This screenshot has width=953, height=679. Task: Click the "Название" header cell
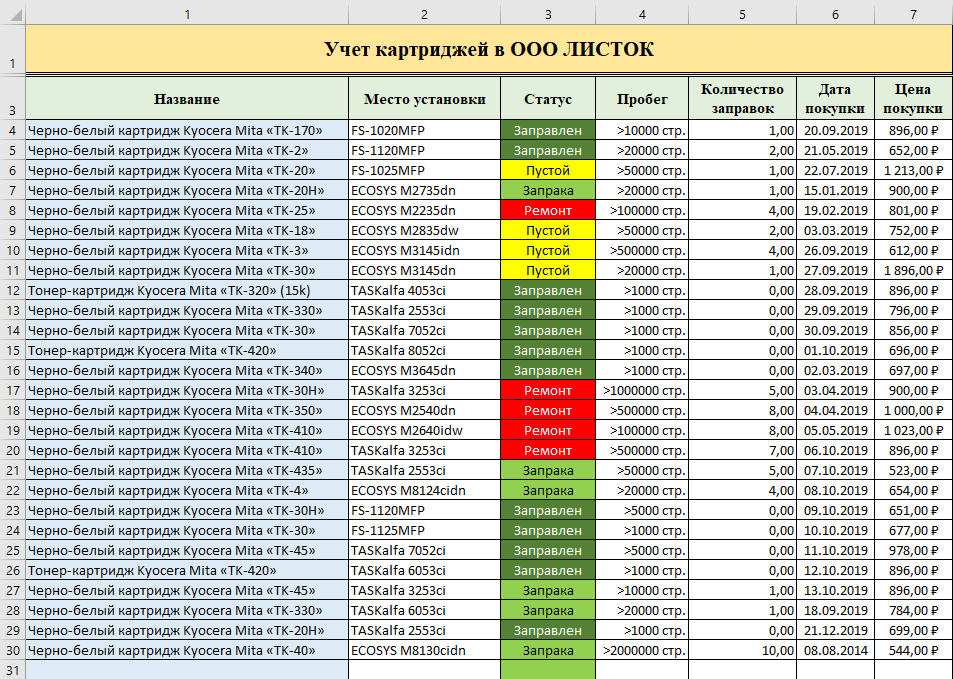tap(186, 99)
